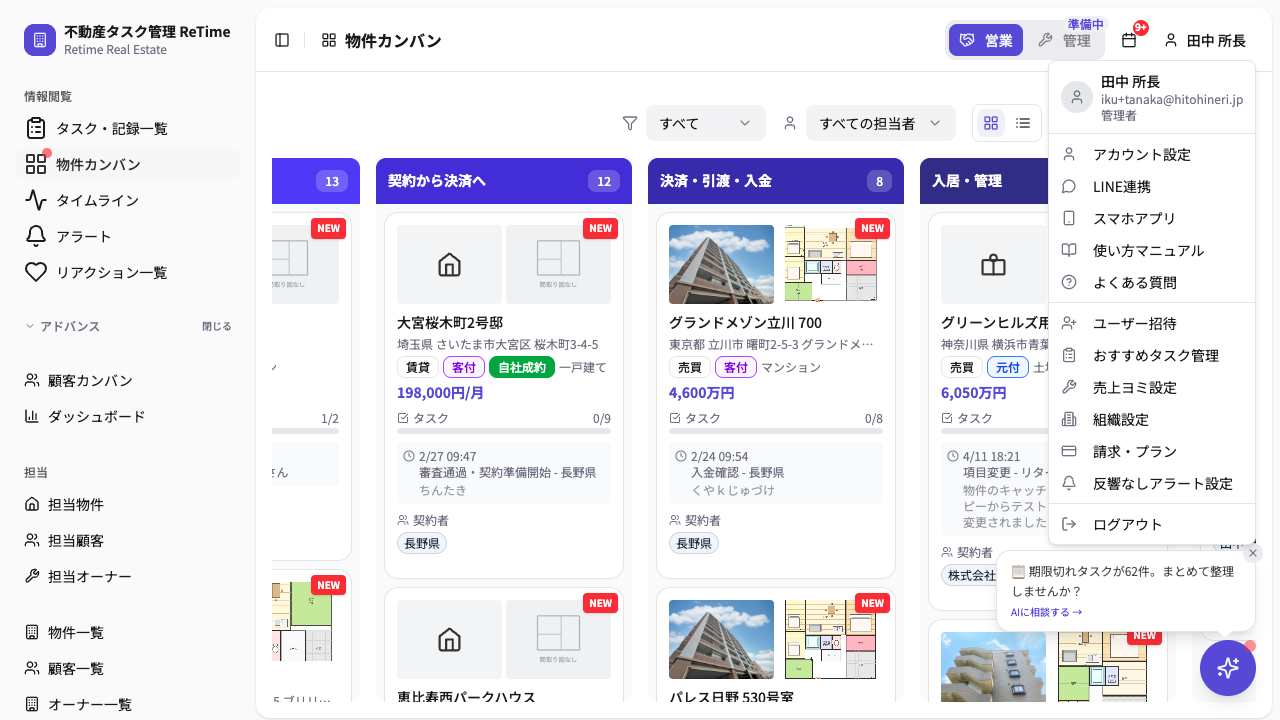Click 入金確認 - 長野県 activity entry
The width and height of the screenshot is (1280, 720).
click(x=776, y=473)
